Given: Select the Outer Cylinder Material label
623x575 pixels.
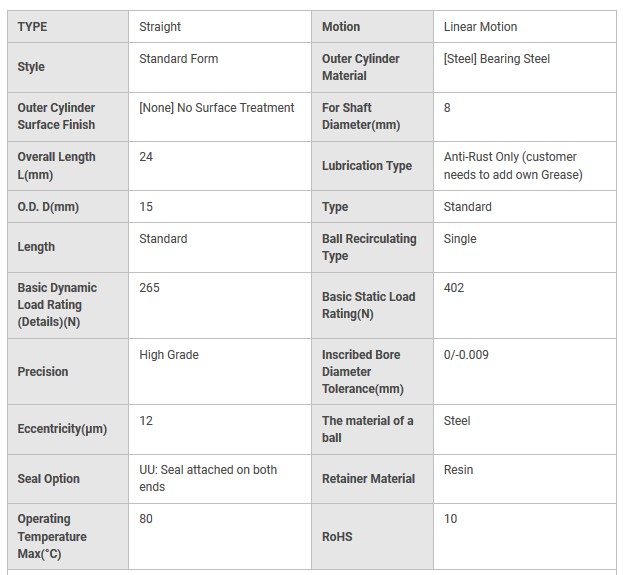Looking at the screenshot, I should coord(360,67).
